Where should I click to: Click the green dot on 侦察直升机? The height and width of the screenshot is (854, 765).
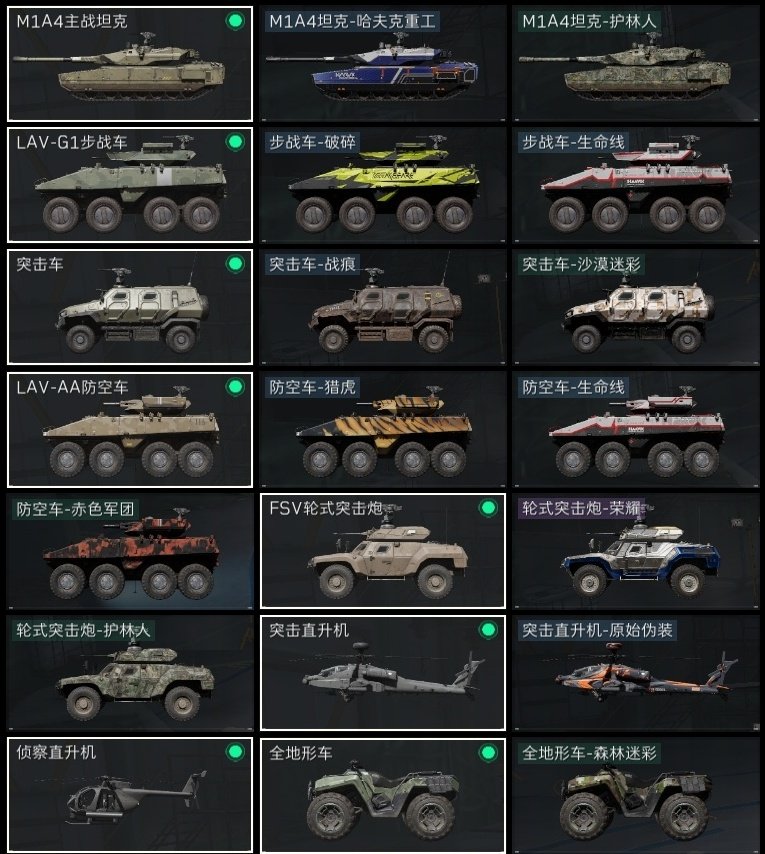pos(235,752)
